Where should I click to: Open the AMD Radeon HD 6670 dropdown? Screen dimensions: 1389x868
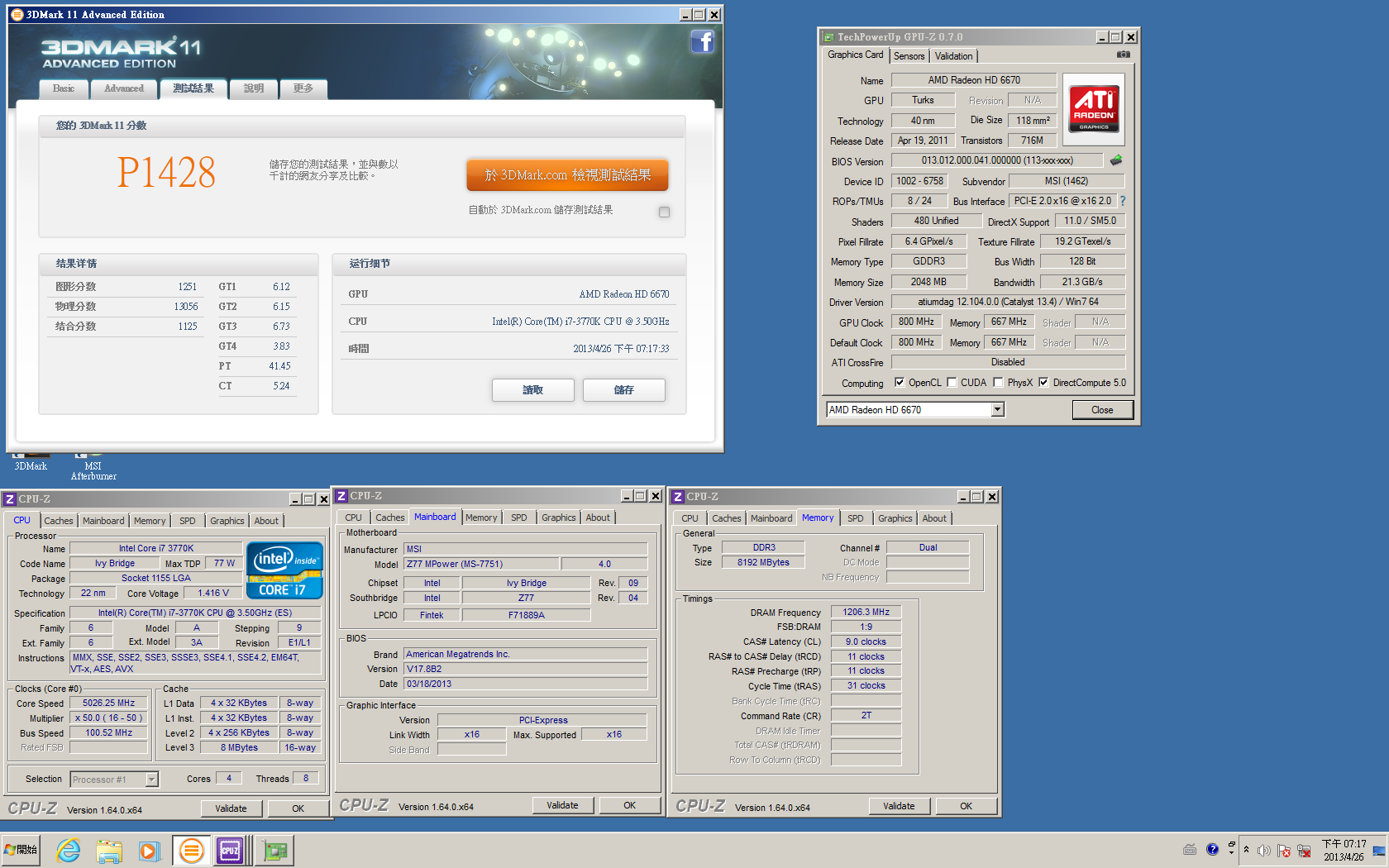click(x=997, y=409)
